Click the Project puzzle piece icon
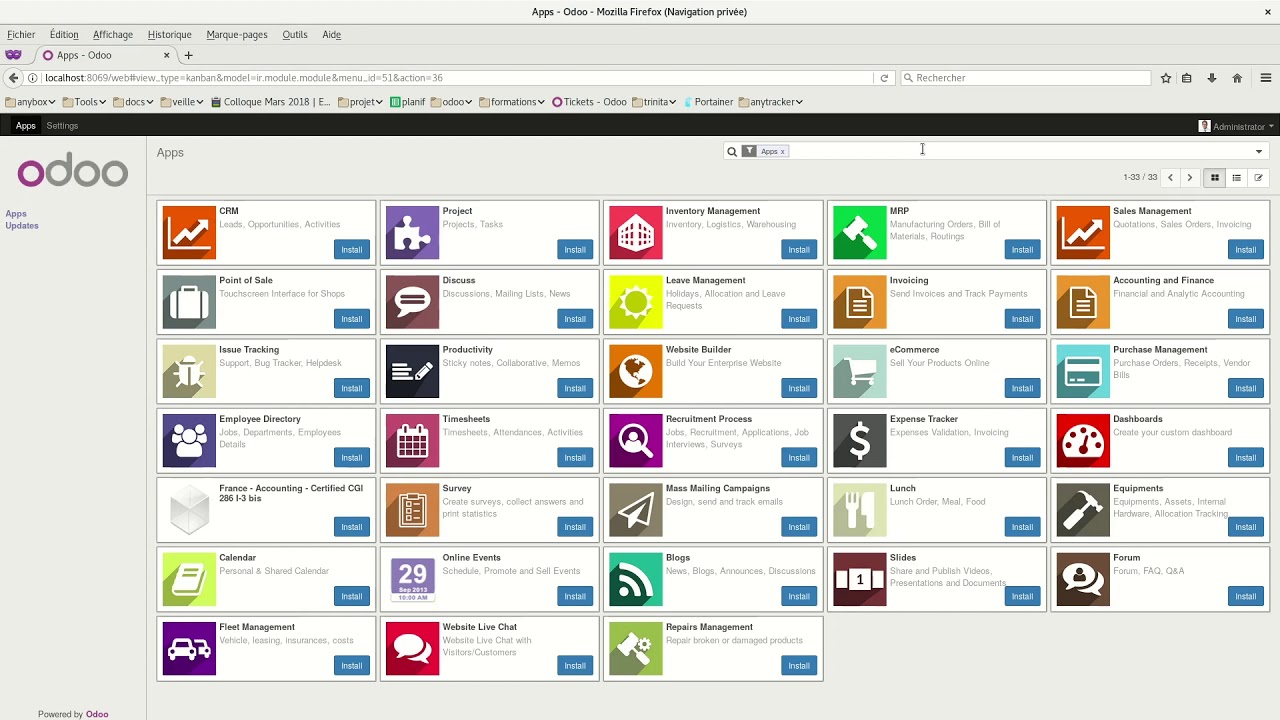1280x720 pixels. click(412, 232)
